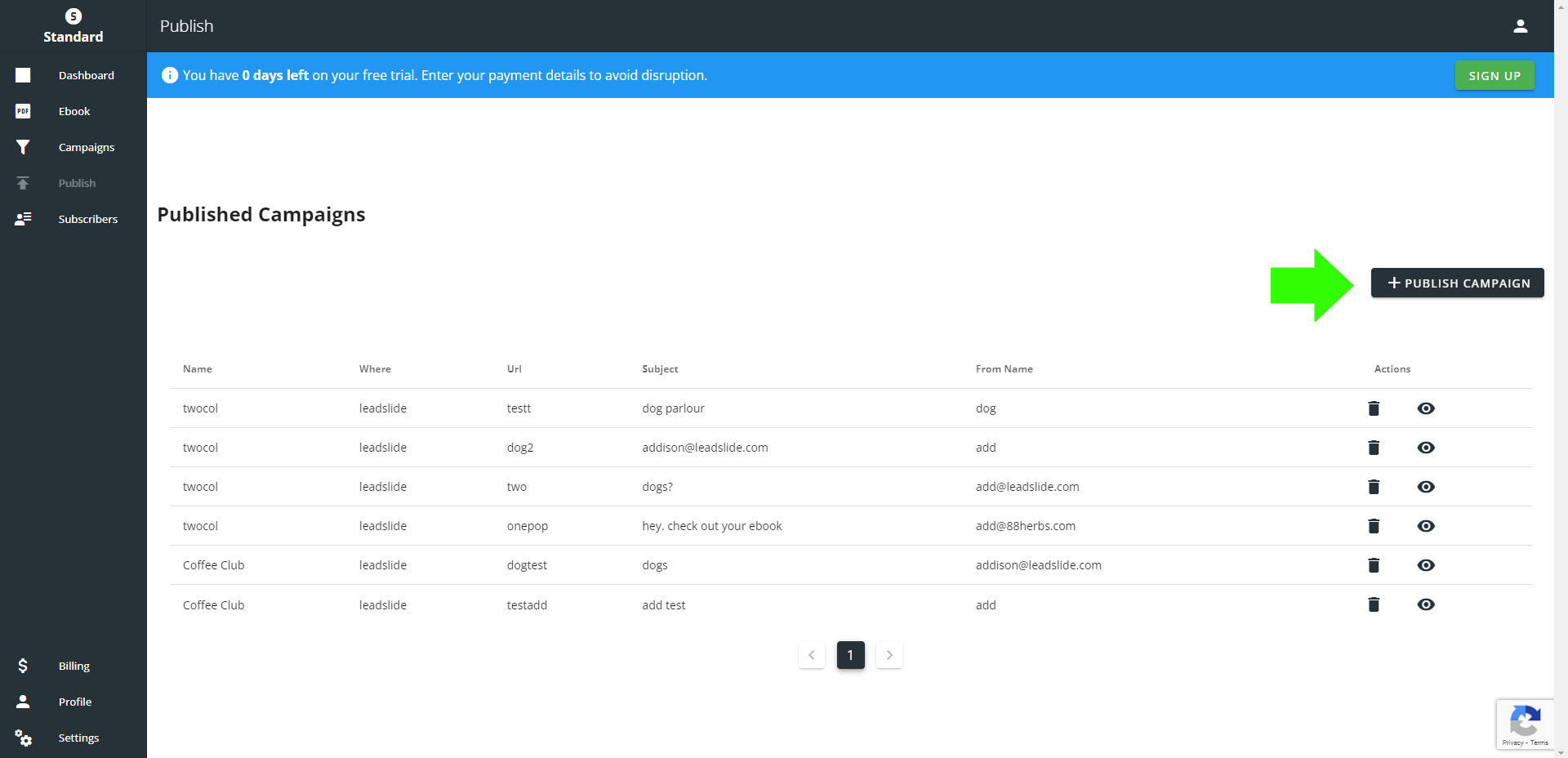The image size is (1568, 758).
Task: Click subject cell addison@leadslide.com
Action: (705, 448)
